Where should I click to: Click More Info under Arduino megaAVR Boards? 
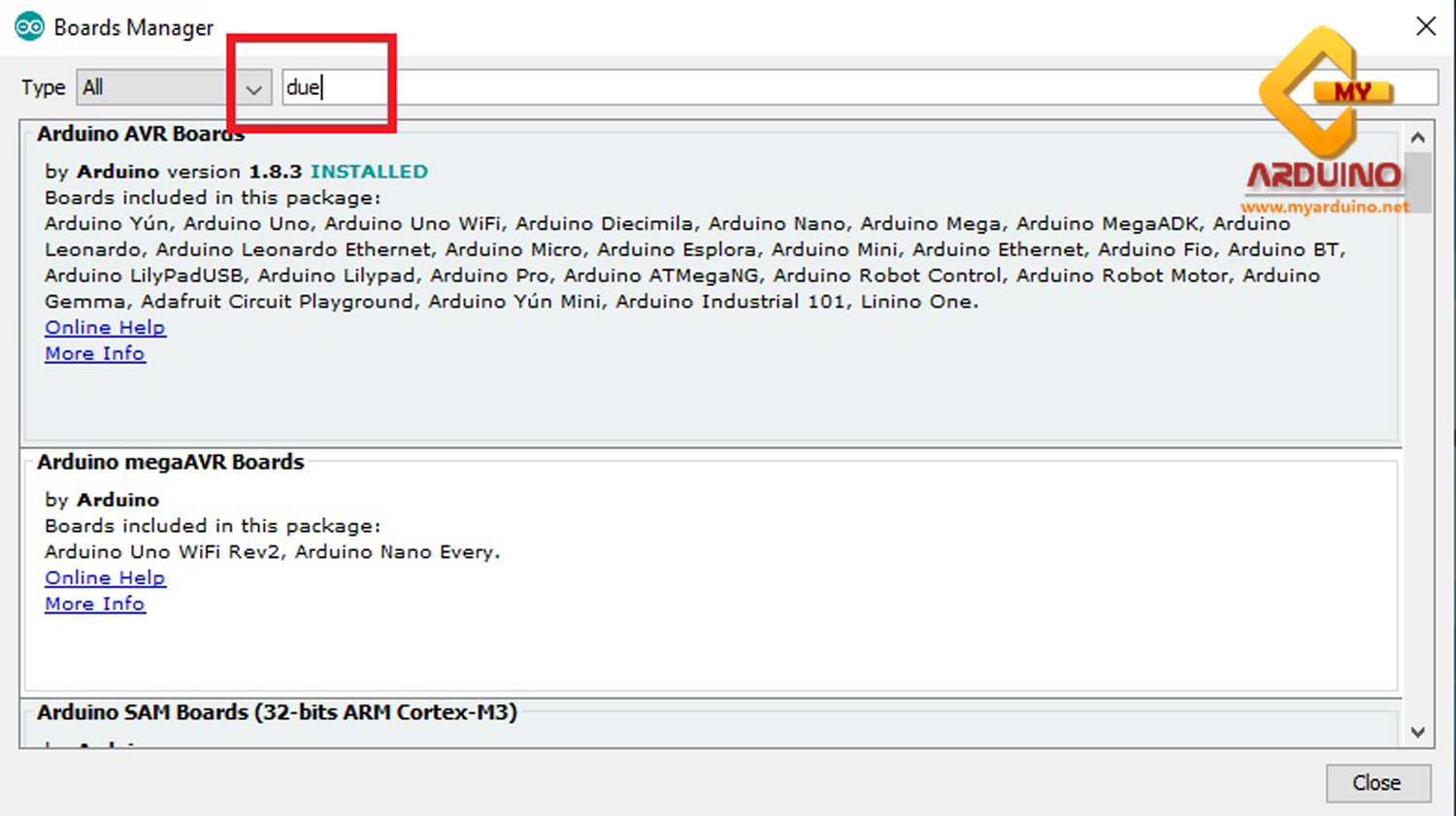click(94, 604)
